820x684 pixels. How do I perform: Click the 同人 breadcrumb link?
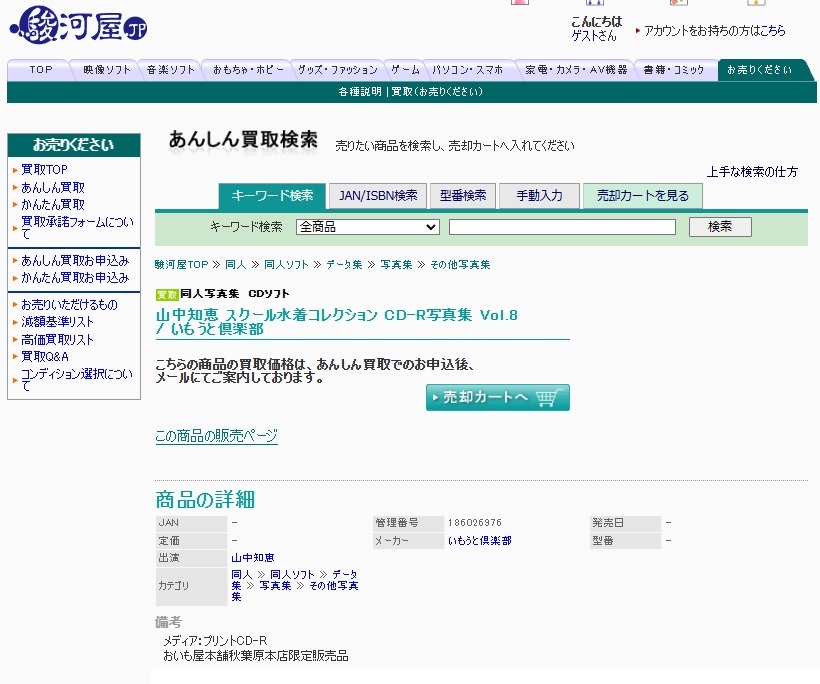pyautogui.click(x=235, y=265)
